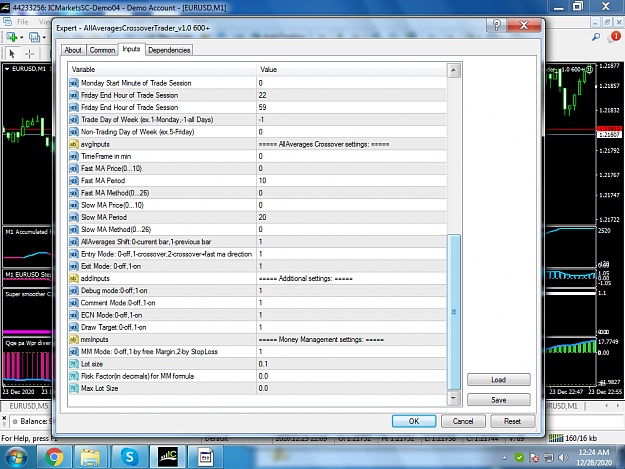Open File Explorer from taskbar
The height and width of the screenshot is (469, 625).
[x=91, y=457]
